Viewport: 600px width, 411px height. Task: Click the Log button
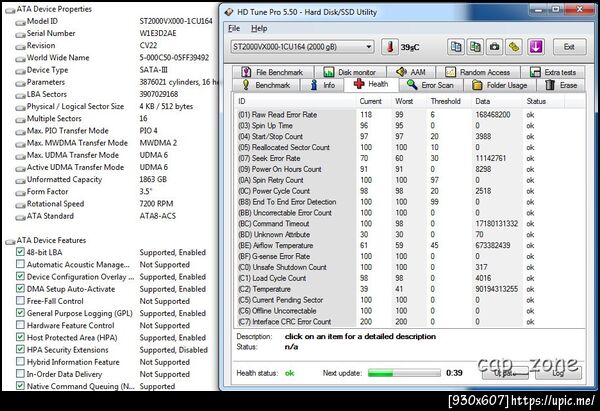[x=558, y=373]
